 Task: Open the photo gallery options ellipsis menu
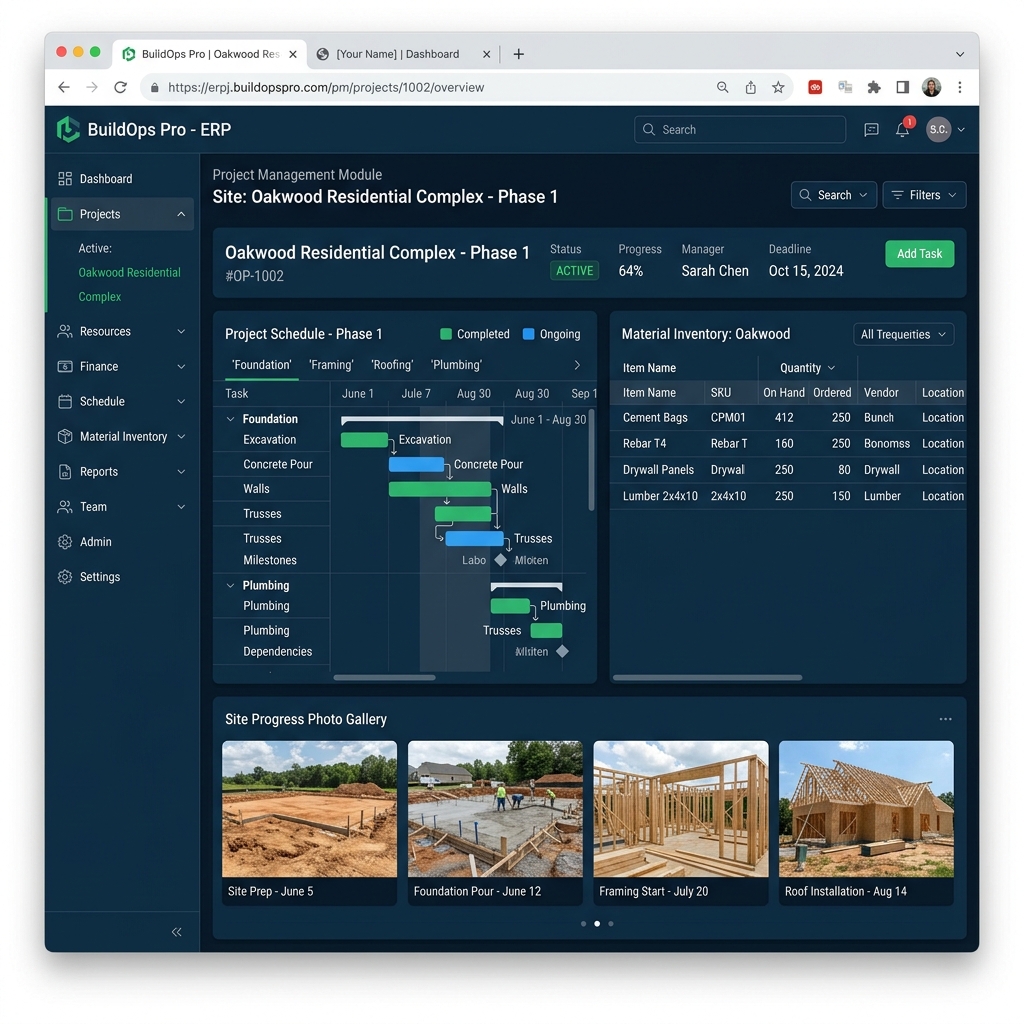pos(945,718)
